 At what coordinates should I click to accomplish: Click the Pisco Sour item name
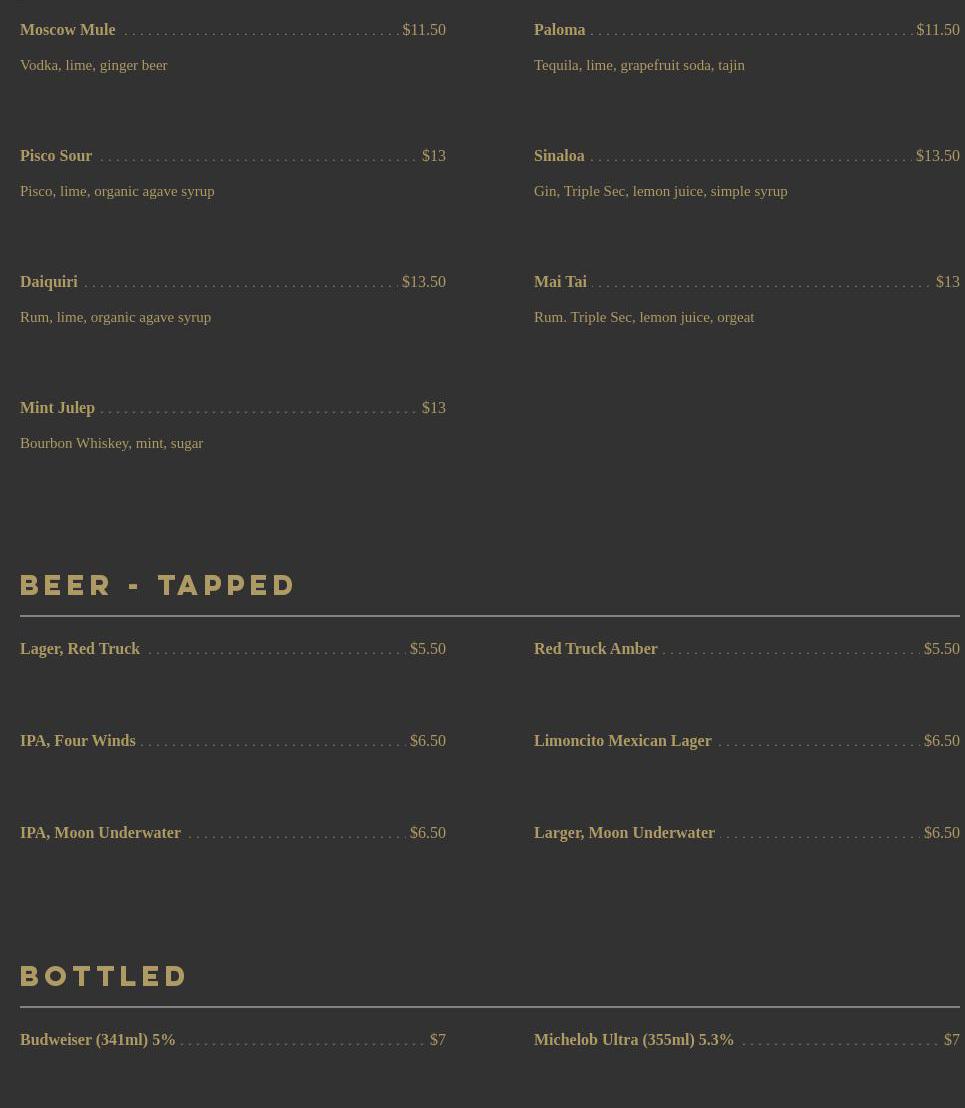[x=56, y=156]
